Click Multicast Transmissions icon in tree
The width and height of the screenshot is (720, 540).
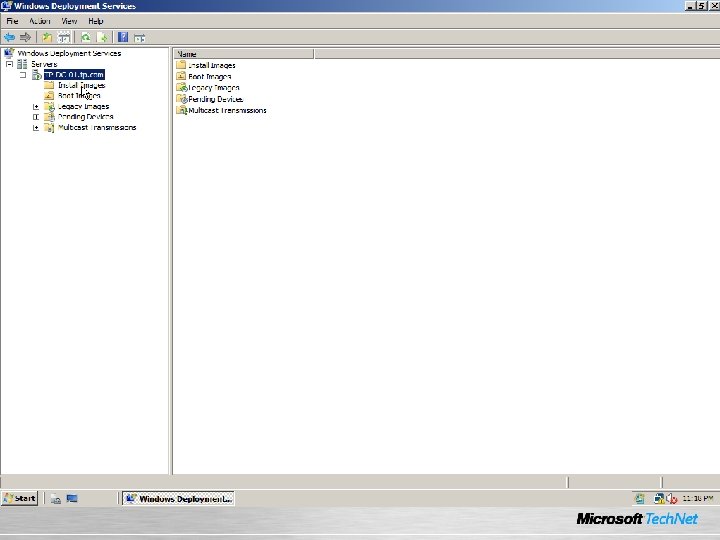click(x=49, y=128)
